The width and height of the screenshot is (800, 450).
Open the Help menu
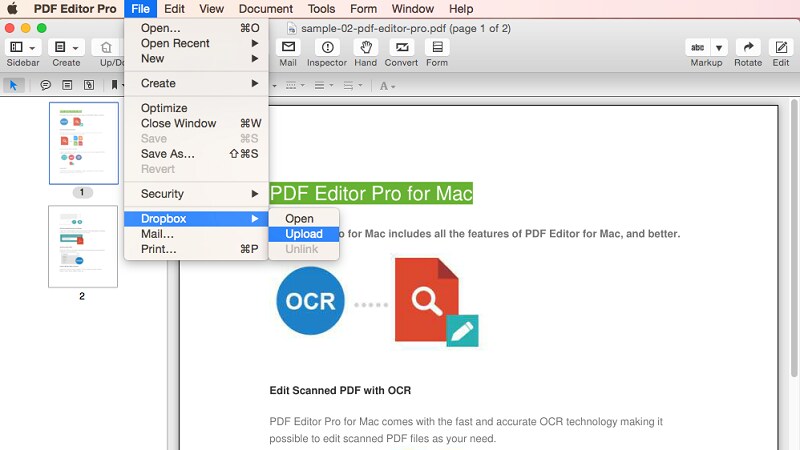(x=461, y=9)
